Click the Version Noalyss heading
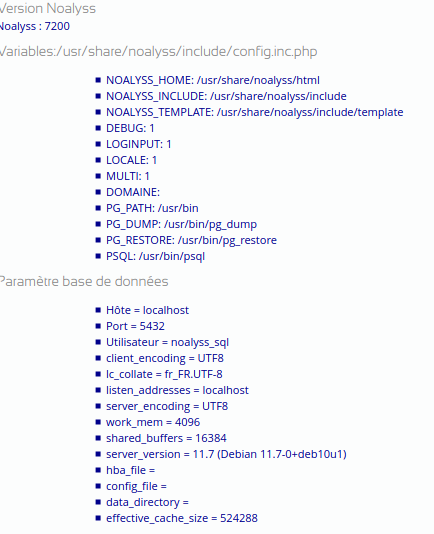Screen dimensions: 434x534 click(47, 9)
